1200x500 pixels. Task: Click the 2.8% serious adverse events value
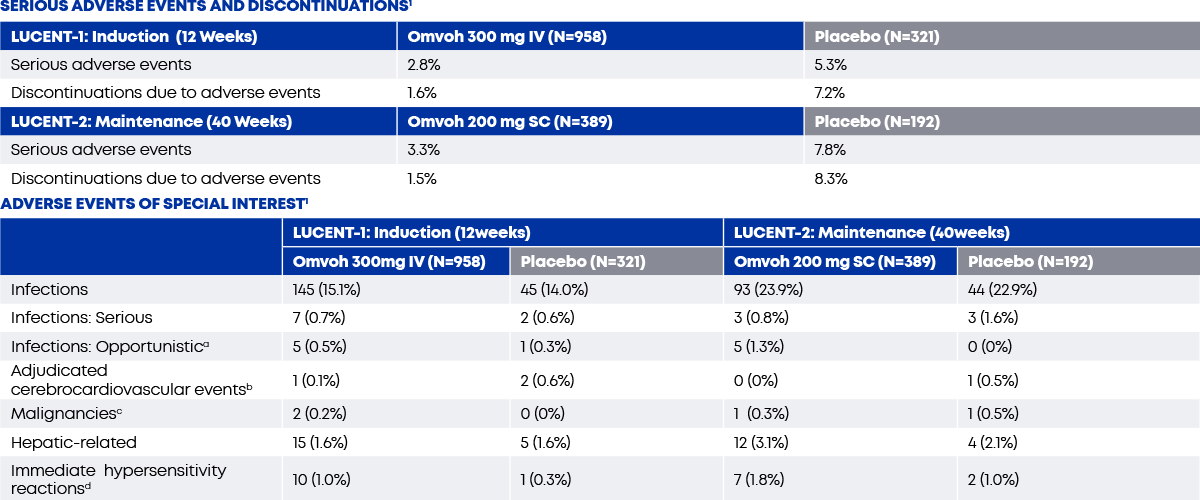coord(423,64)
